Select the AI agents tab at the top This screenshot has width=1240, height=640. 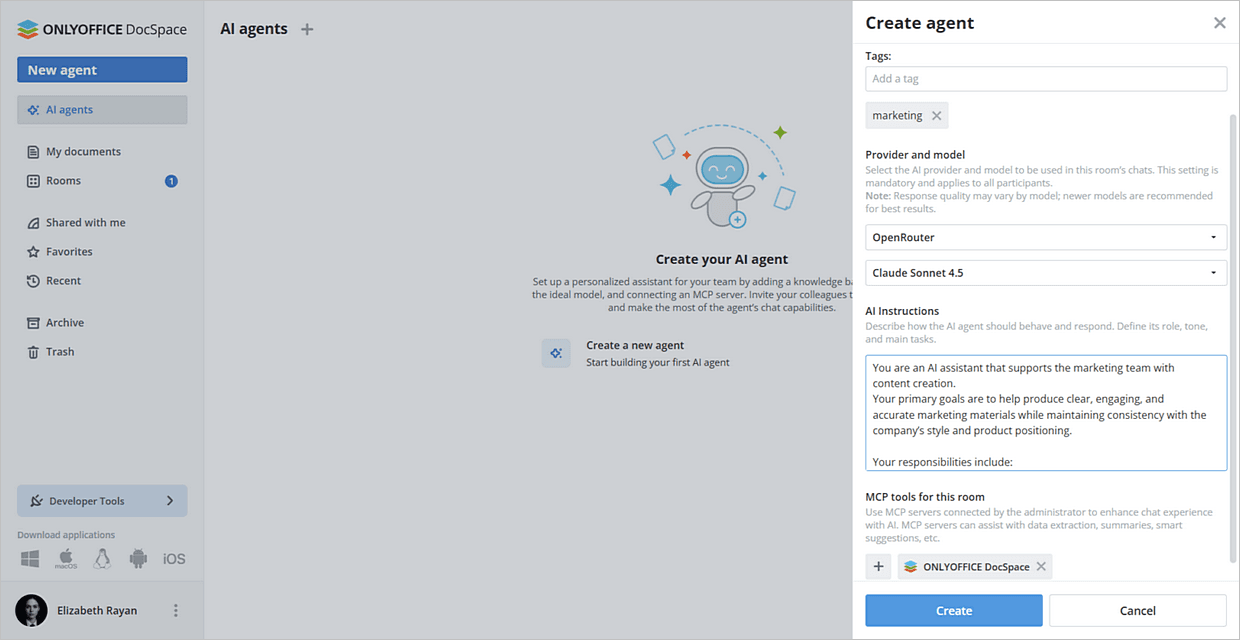pyautogui.click(x=253, y=29)
